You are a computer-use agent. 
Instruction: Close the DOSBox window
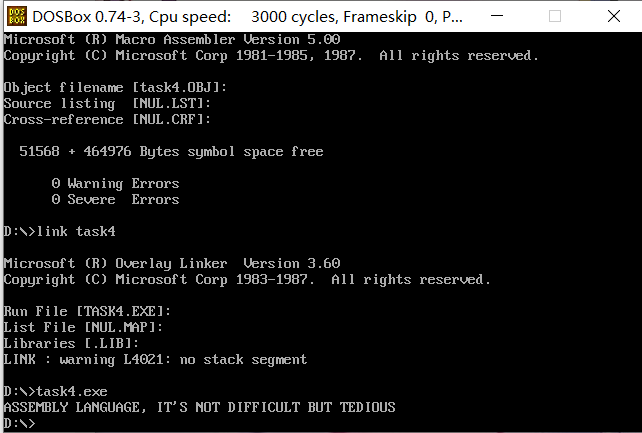pyautogui.click(x=613, y=16)
